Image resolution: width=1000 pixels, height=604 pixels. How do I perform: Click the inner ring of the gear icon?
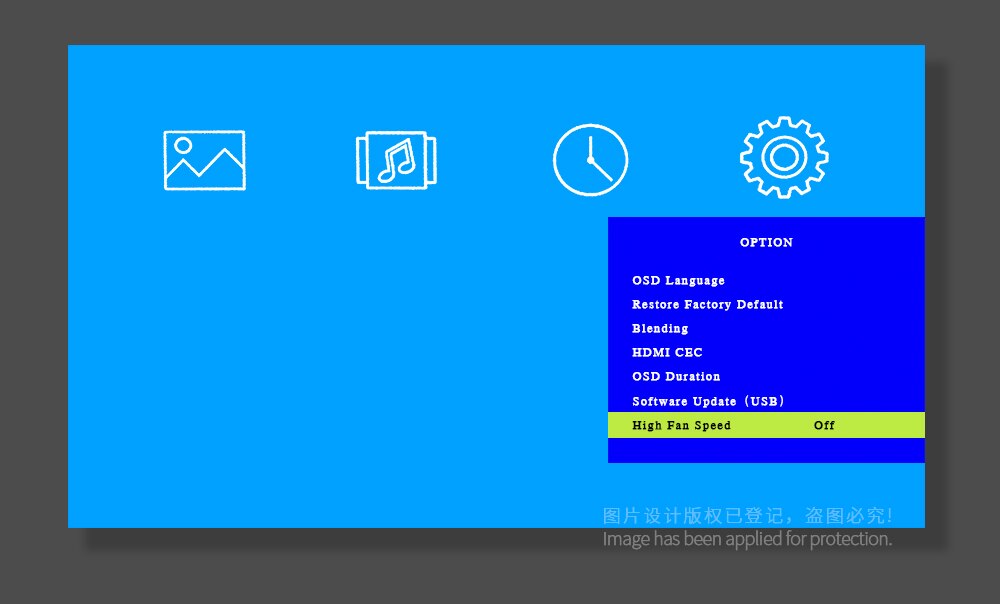click(783, 157)
